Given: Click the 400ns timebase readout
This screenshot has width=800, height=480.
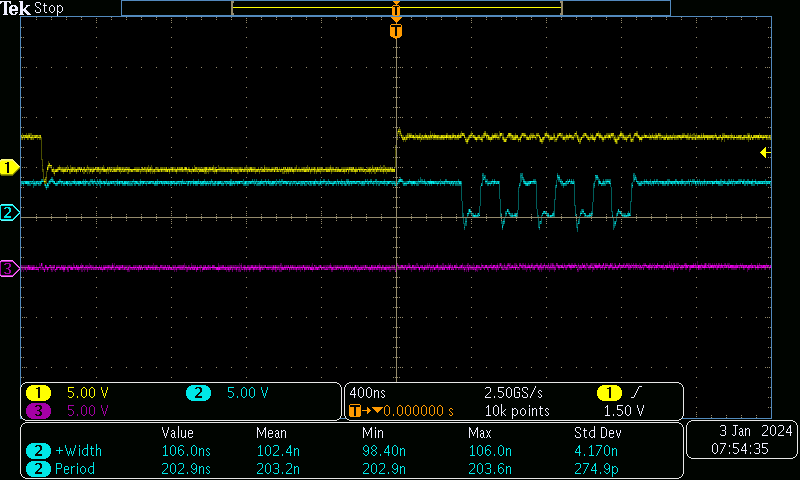Looking at the screenshot, I should (x=367, y=393).
